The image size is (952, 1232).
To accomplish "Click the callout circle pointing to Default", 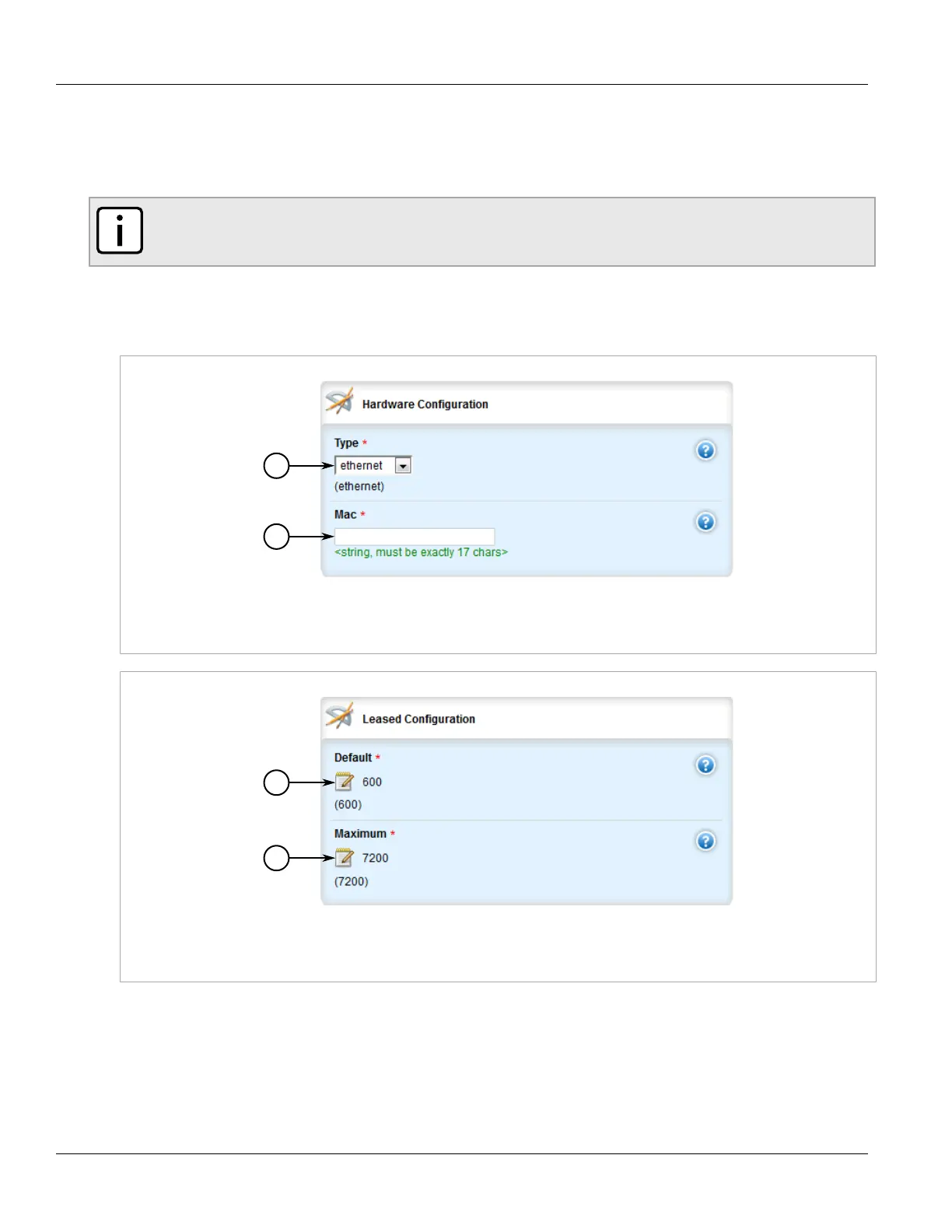I will [x=276, y=782].
